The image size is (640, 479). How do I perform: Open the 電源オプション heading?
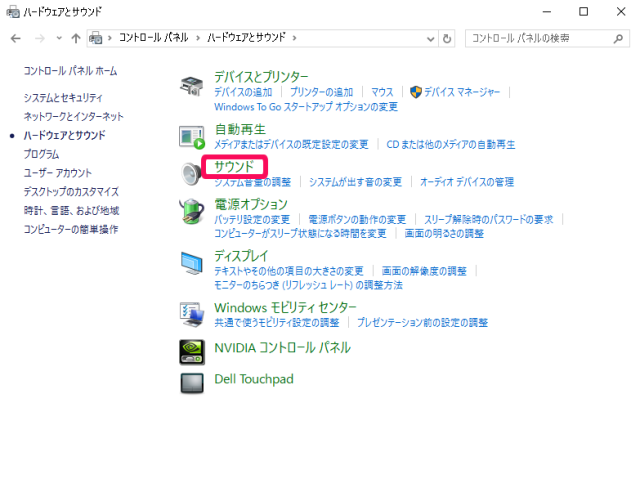tap(251, 204)
